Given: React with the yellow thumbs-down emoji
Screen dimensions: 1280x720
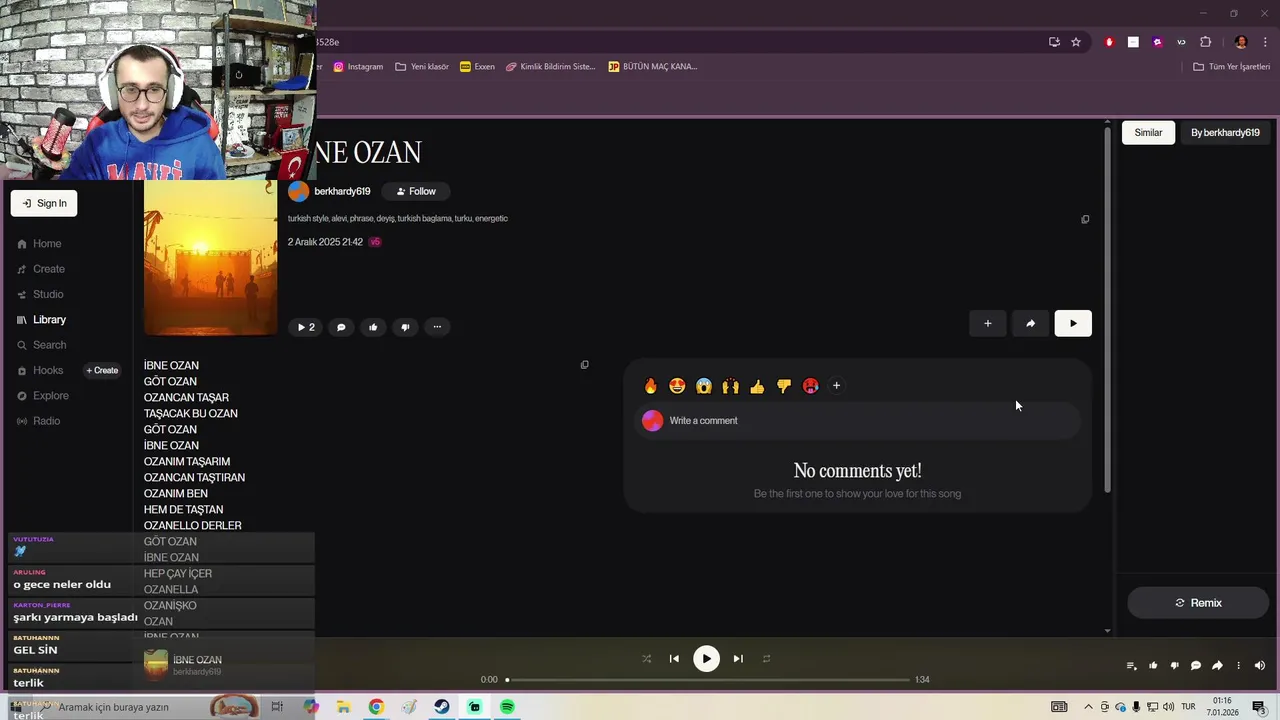Looking at the screenshot, I should [784, 386].
